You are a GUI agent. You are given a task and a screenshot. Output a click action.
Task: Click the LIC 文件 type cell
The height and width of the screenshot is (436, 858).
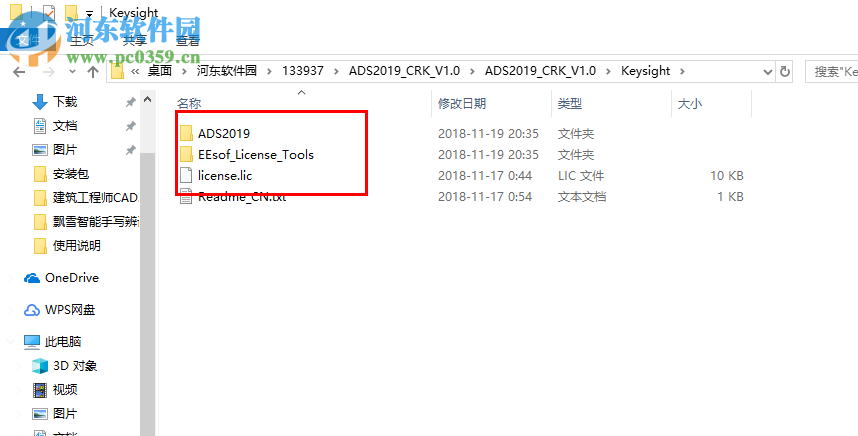[581, 176]
